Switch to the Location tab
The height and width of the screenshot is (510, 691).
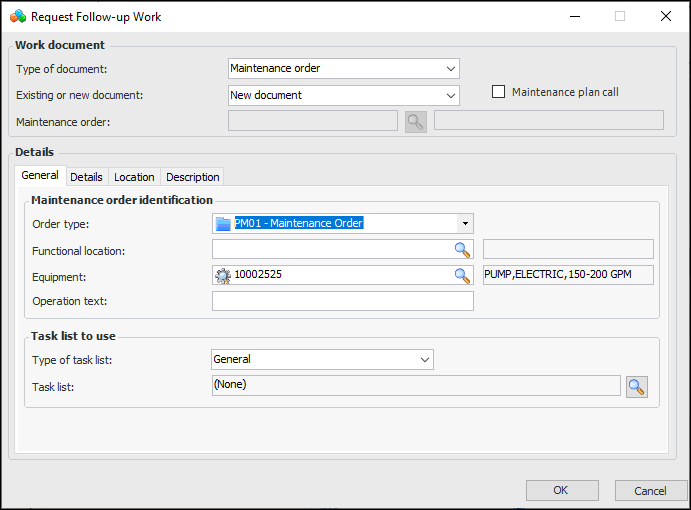tap(134, 177)
